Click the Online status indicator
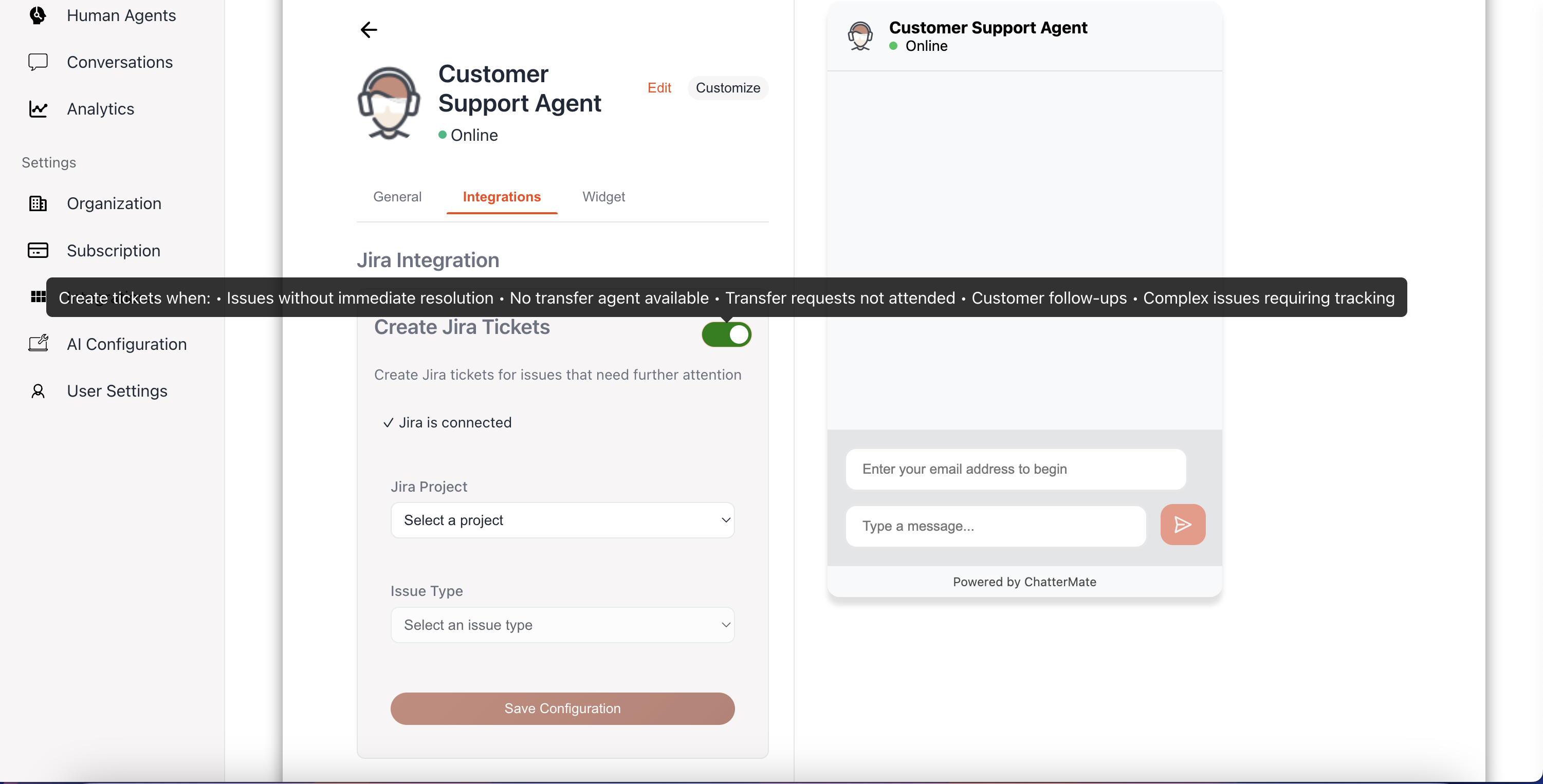This screenshot has height=784, width=1543. [x=443, y=134]
